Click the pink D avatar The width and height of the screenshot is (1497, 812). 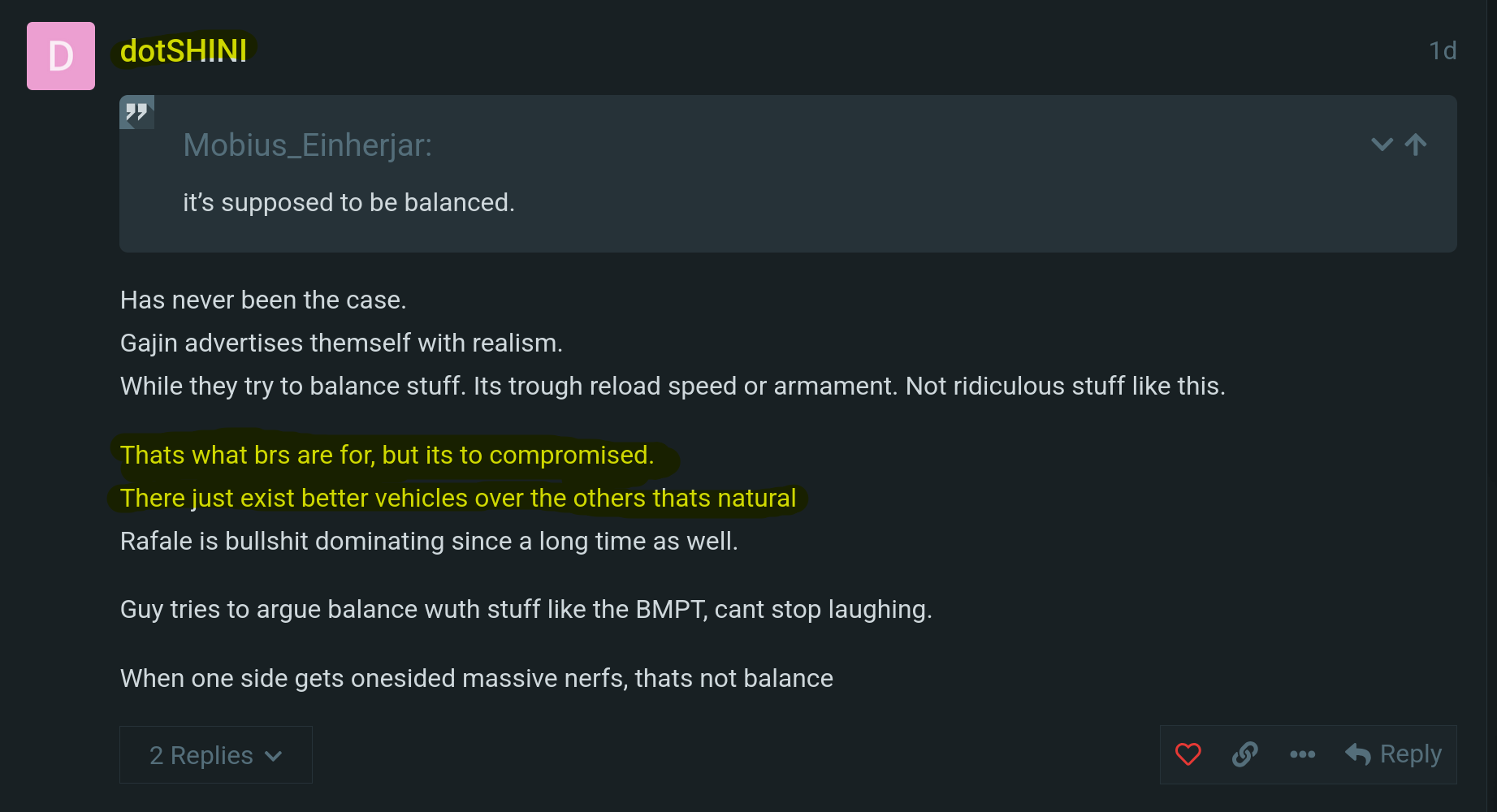pyautogui.click(x=61, y=56)
